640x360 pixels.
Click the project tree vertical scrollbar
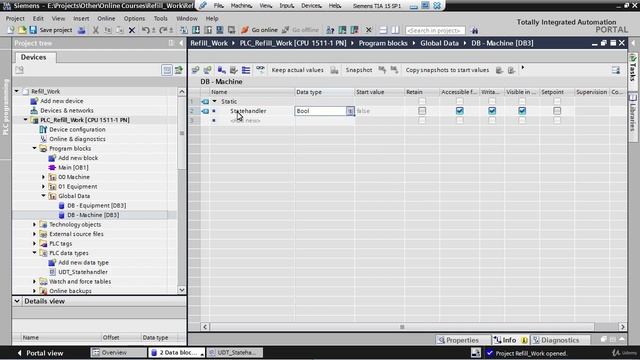click(182, 133)
